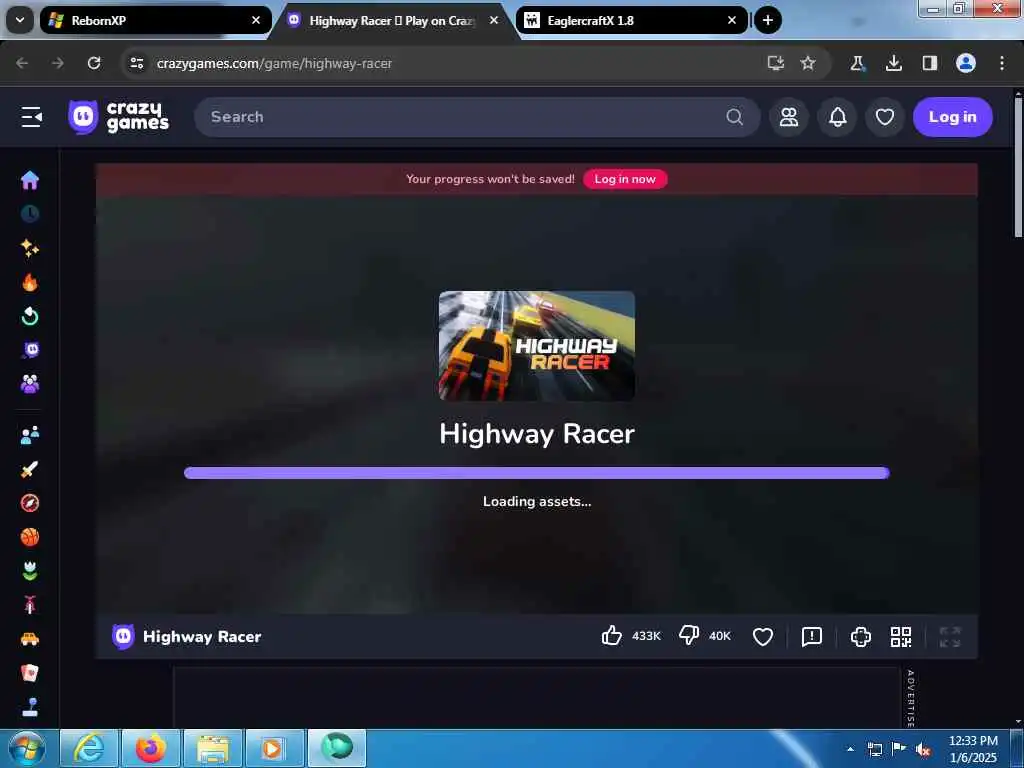Go back to the previous page
This screenshot has width=1024, height=768.
click(22, 63)
